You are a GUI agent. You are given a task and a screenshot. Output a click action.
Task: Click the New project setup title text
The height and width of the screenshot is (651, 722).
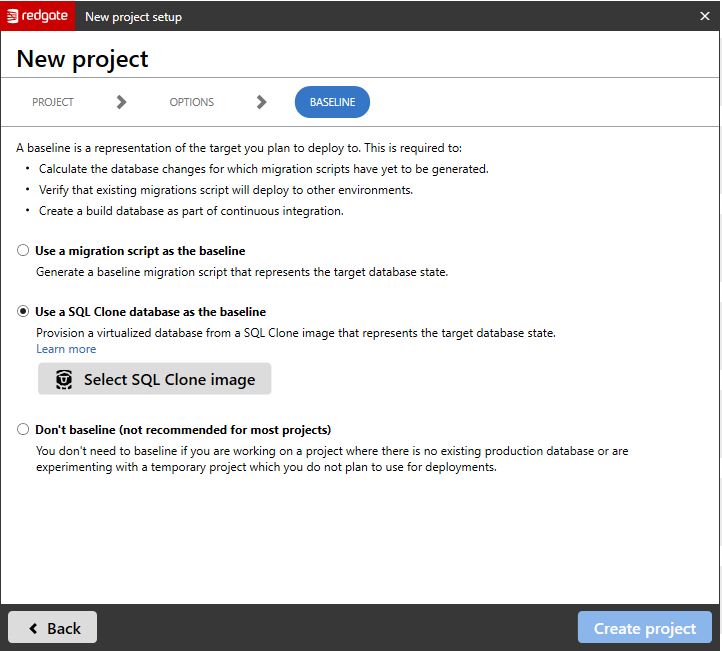(133, 17)
